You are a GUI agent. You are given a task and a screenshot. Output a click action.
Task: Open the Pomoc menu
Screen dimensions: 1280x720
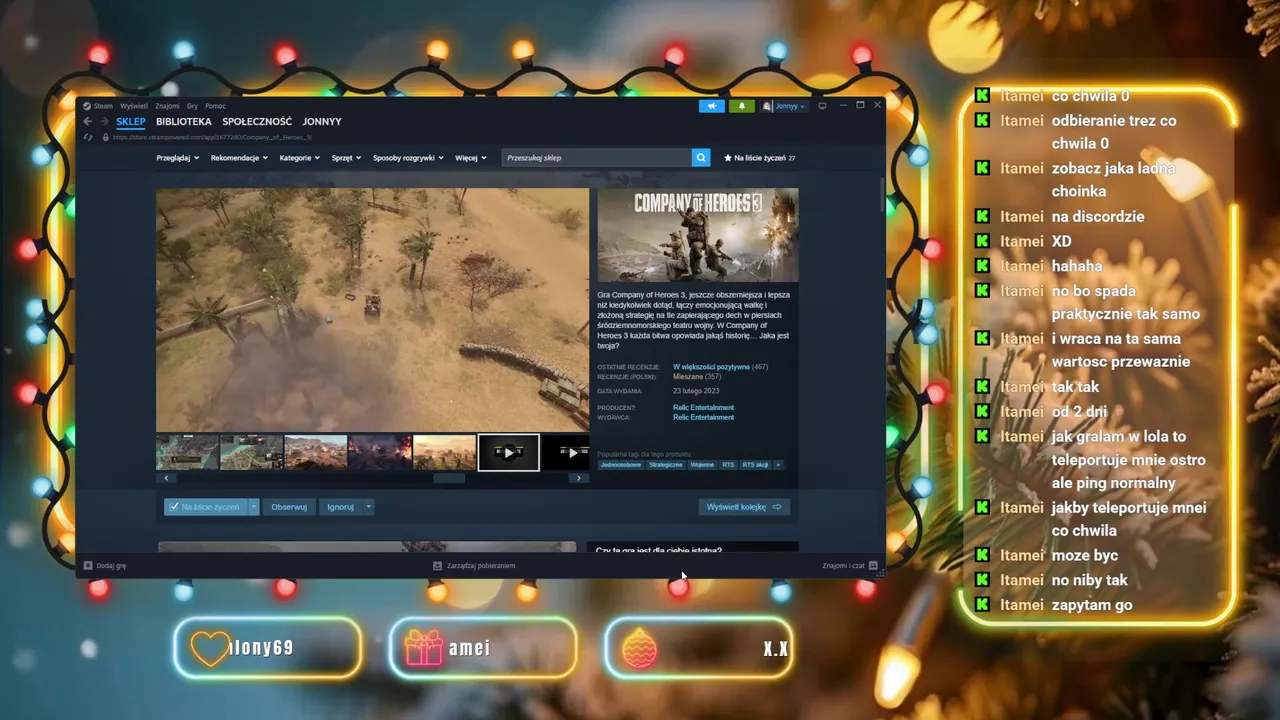215,106
